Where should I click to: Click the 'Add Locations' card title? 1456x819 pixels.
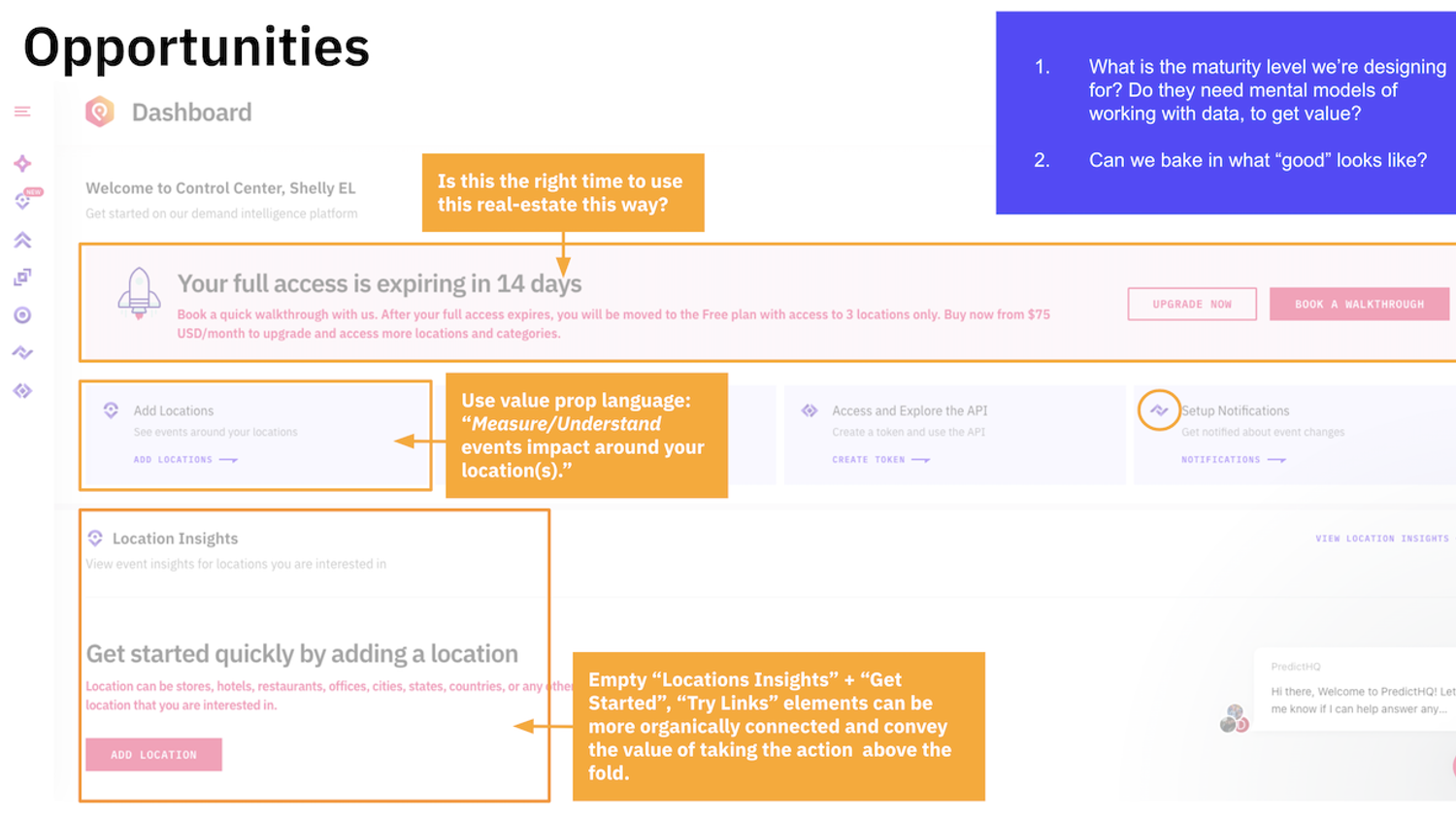(174, 410)
